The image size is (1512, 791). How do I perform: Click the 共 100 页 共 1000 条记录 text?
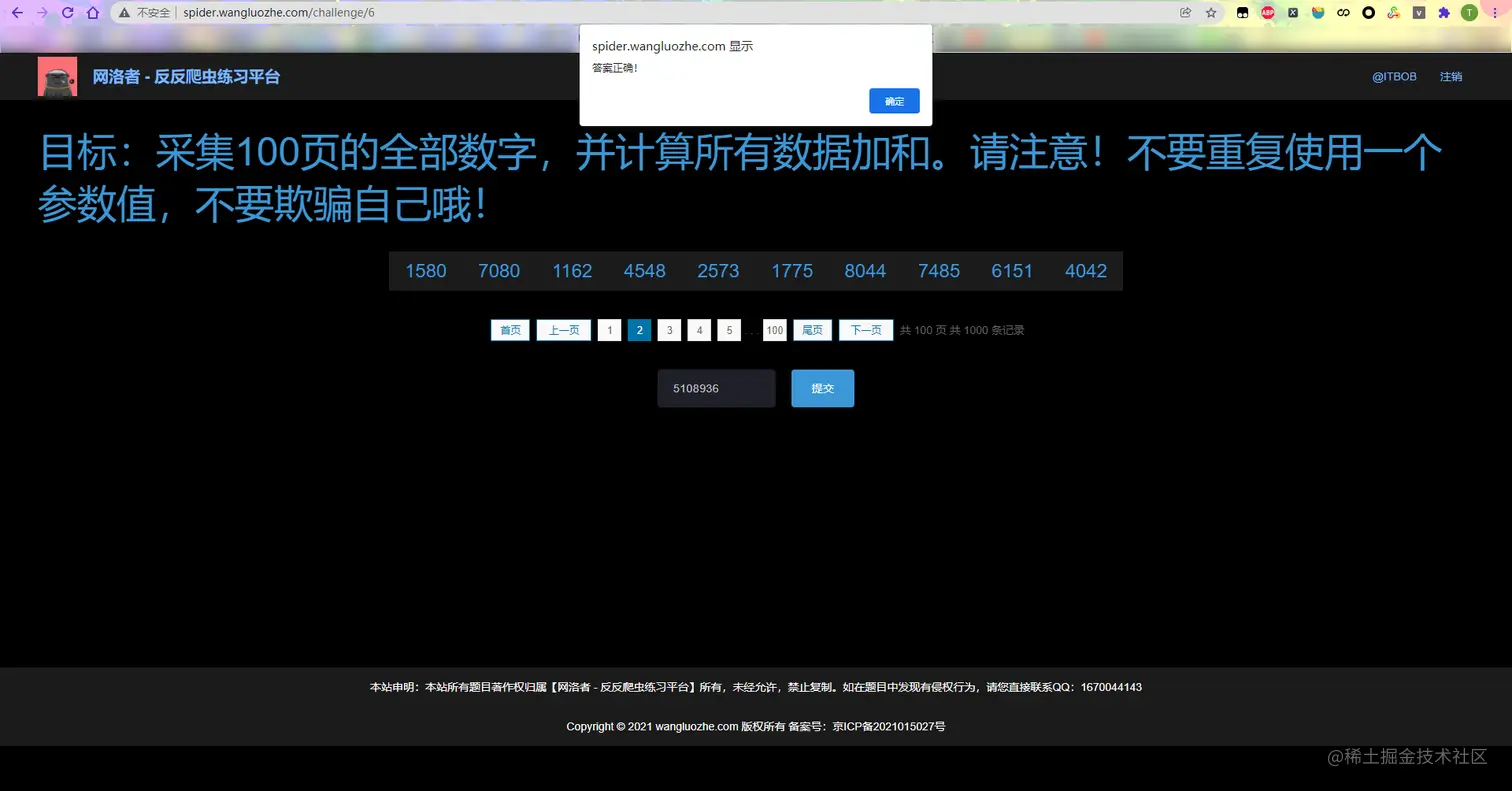[x=962, y=330]
